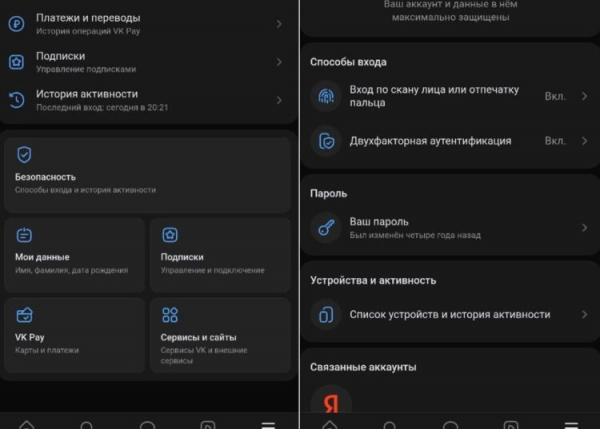Image resolution: width=600 pixels, height=429 pixels.
Task: Open the Подписки card titled Управление и подключение
Action: click(x=220, y=255)
